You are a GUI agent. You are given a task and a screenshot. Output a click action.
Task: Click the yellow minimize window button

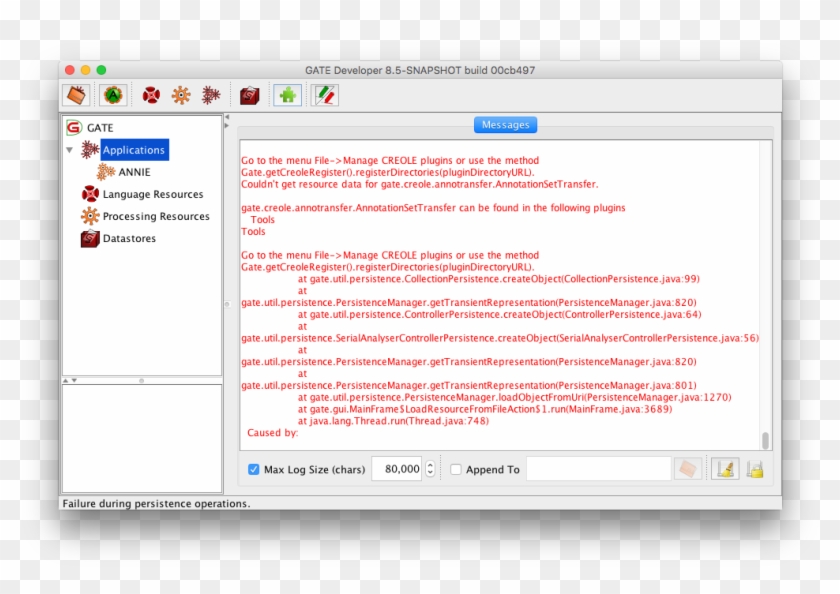pyautogui.click(x=85, y=70)
